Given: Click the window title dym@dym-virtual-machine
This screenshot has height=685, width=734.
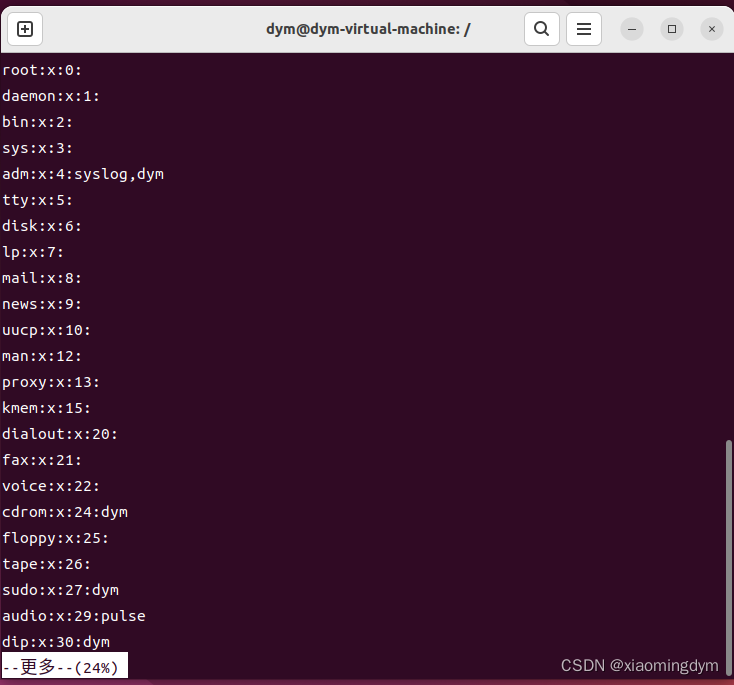Looking at the screenshot, I should click(x=368, y=29).
